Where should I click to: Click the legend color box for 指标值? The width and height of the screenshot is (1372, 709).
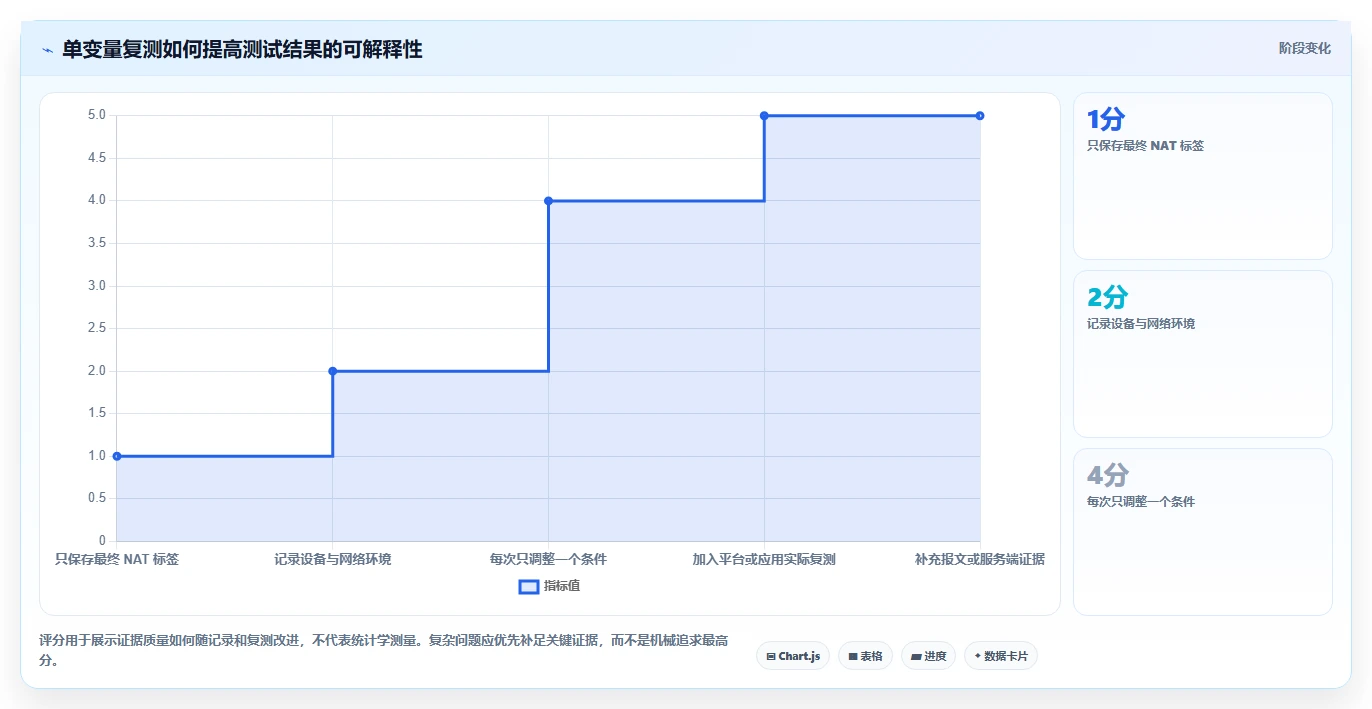pos(529,586)
